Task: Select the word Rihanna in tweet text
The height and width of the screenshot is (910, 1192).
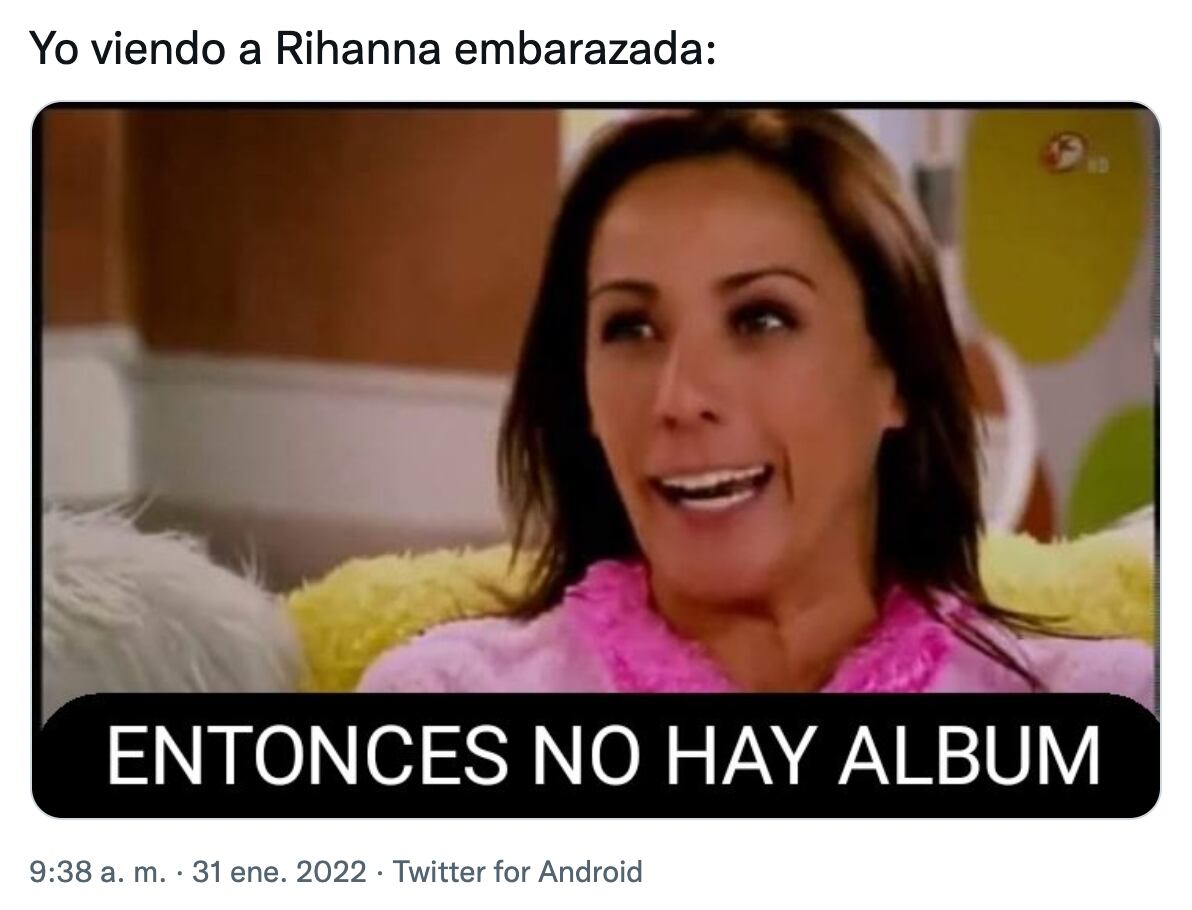Action: [357, 49]
